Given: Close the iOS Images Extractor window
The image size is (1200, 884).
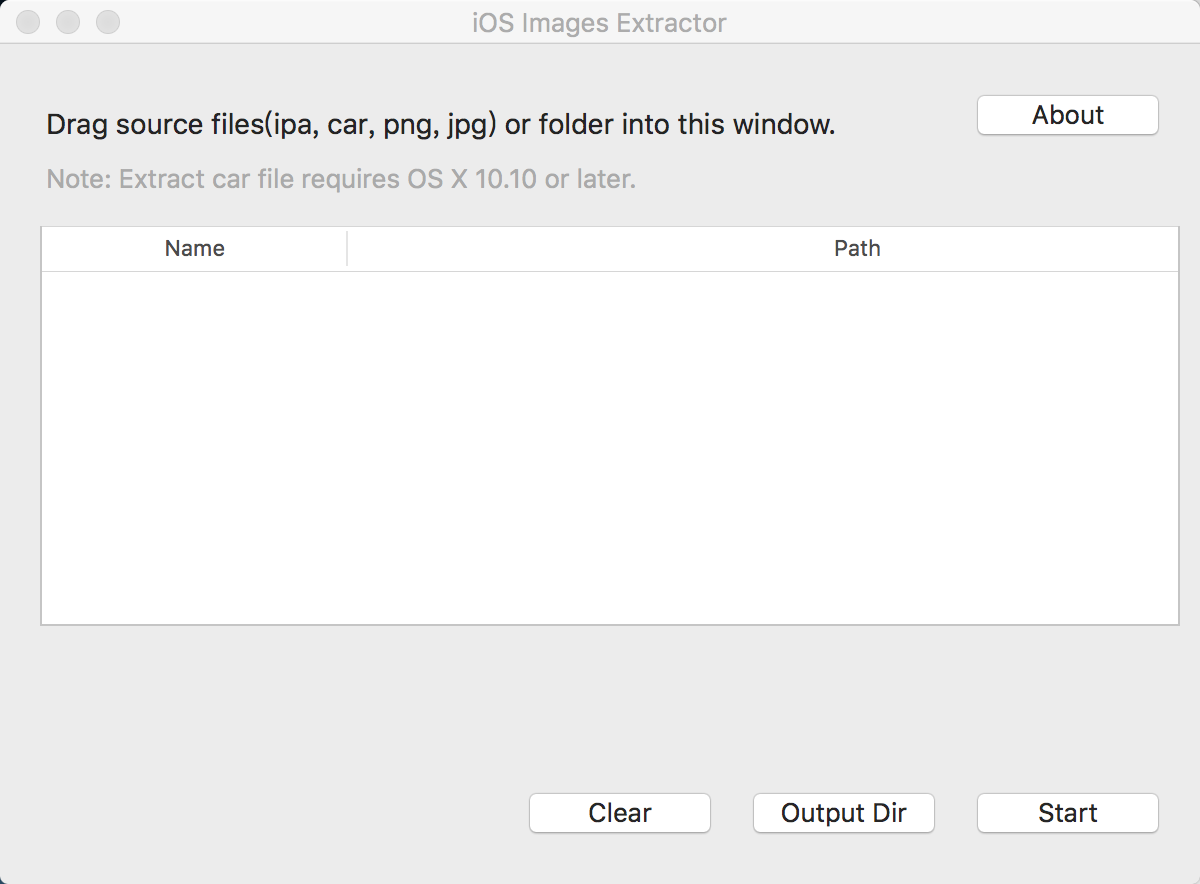Looking at the screenshot, I should (x=29, y=22).
